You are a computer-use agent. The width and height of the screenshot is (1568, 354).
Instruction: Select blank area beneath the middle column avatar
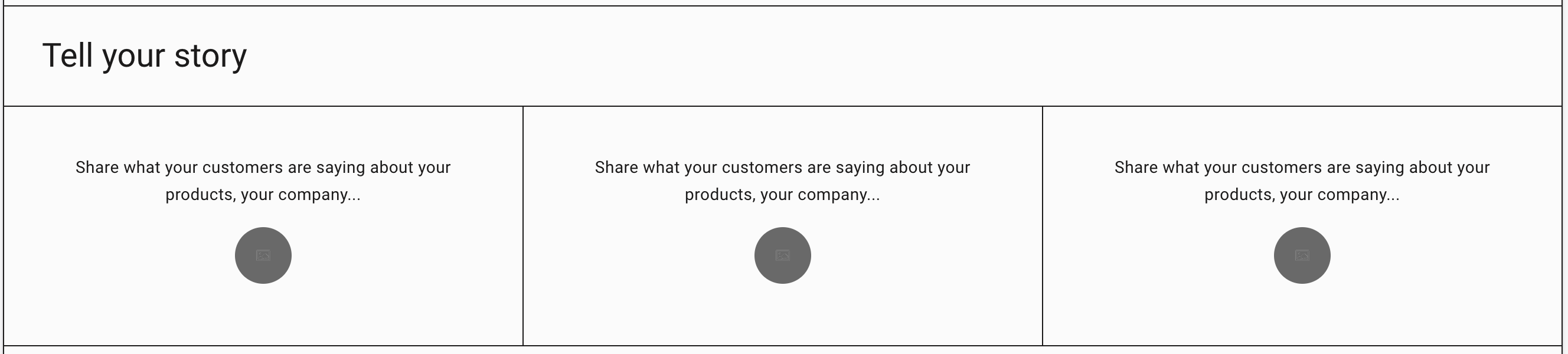tap(782, 314)
